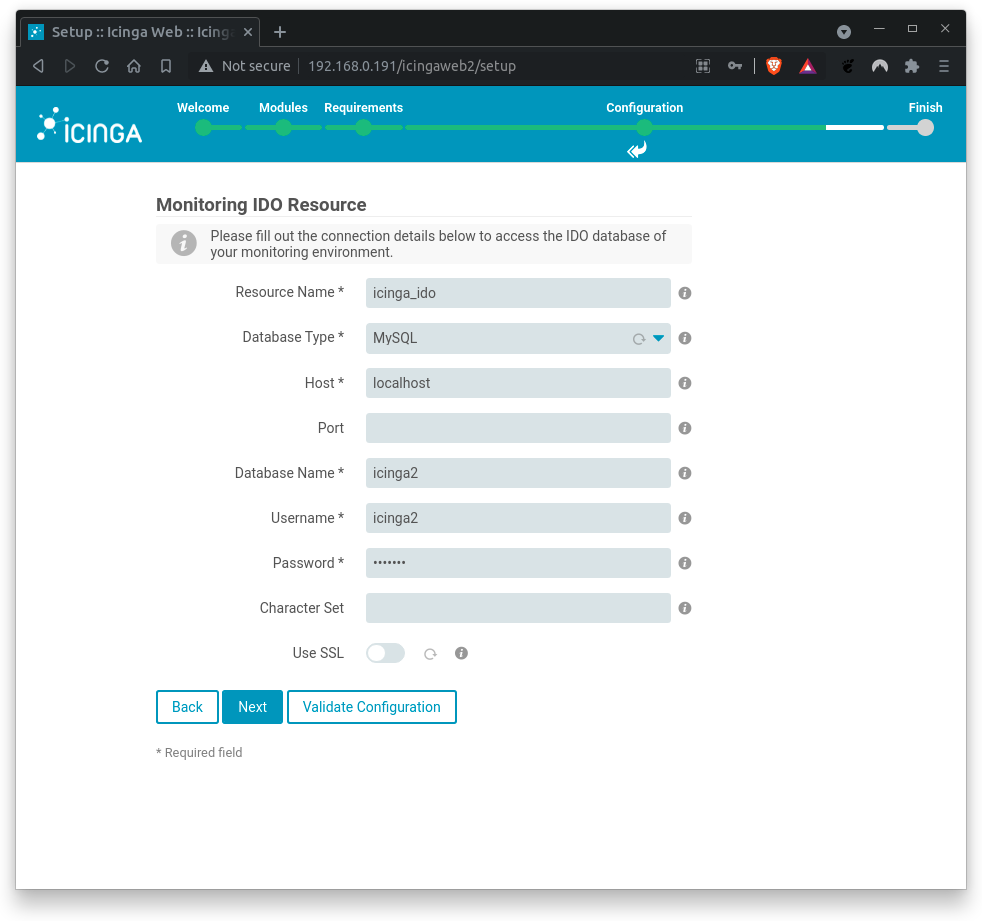Open the Brave Shields icon in the toolbar
Image resolution: width=982 pixels, height=921 pixels.
click(773, 66)
